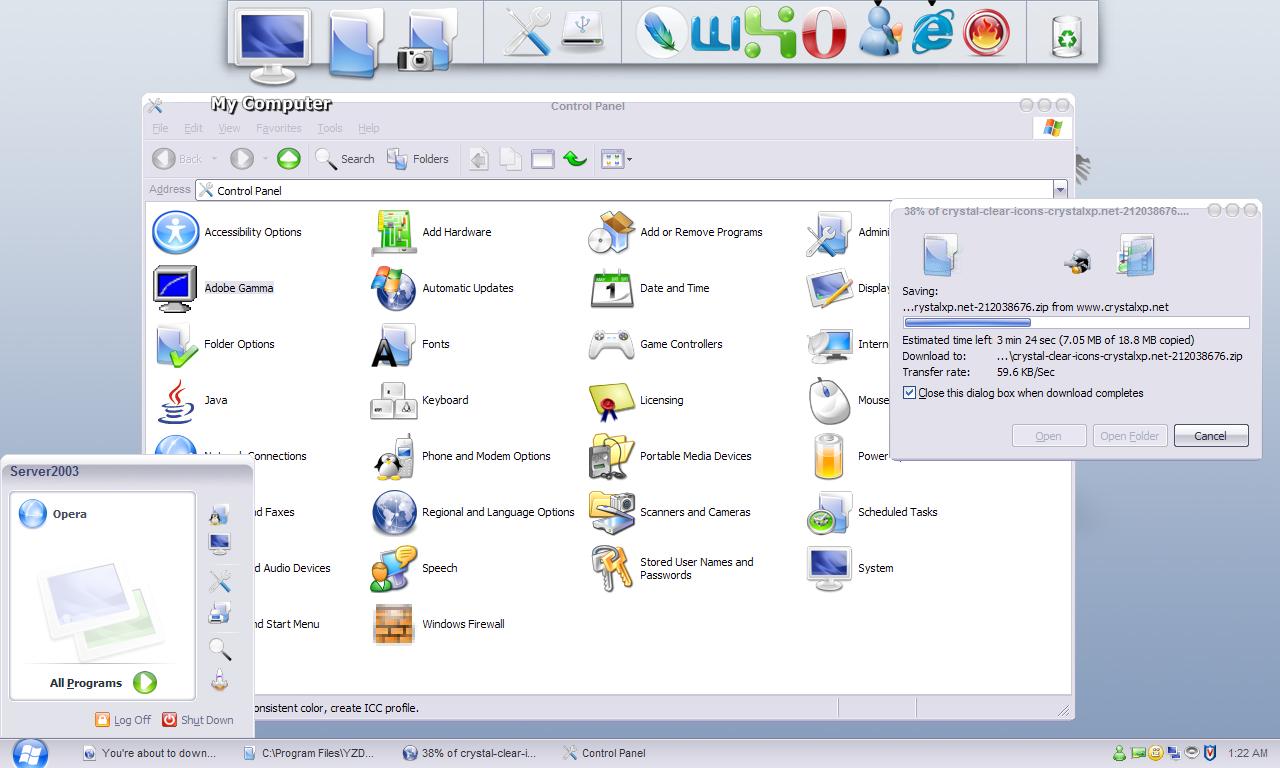This screenshot has height=768, width=1280.
Task: Toggle close dialog when download completes
Action: (909, 393)
